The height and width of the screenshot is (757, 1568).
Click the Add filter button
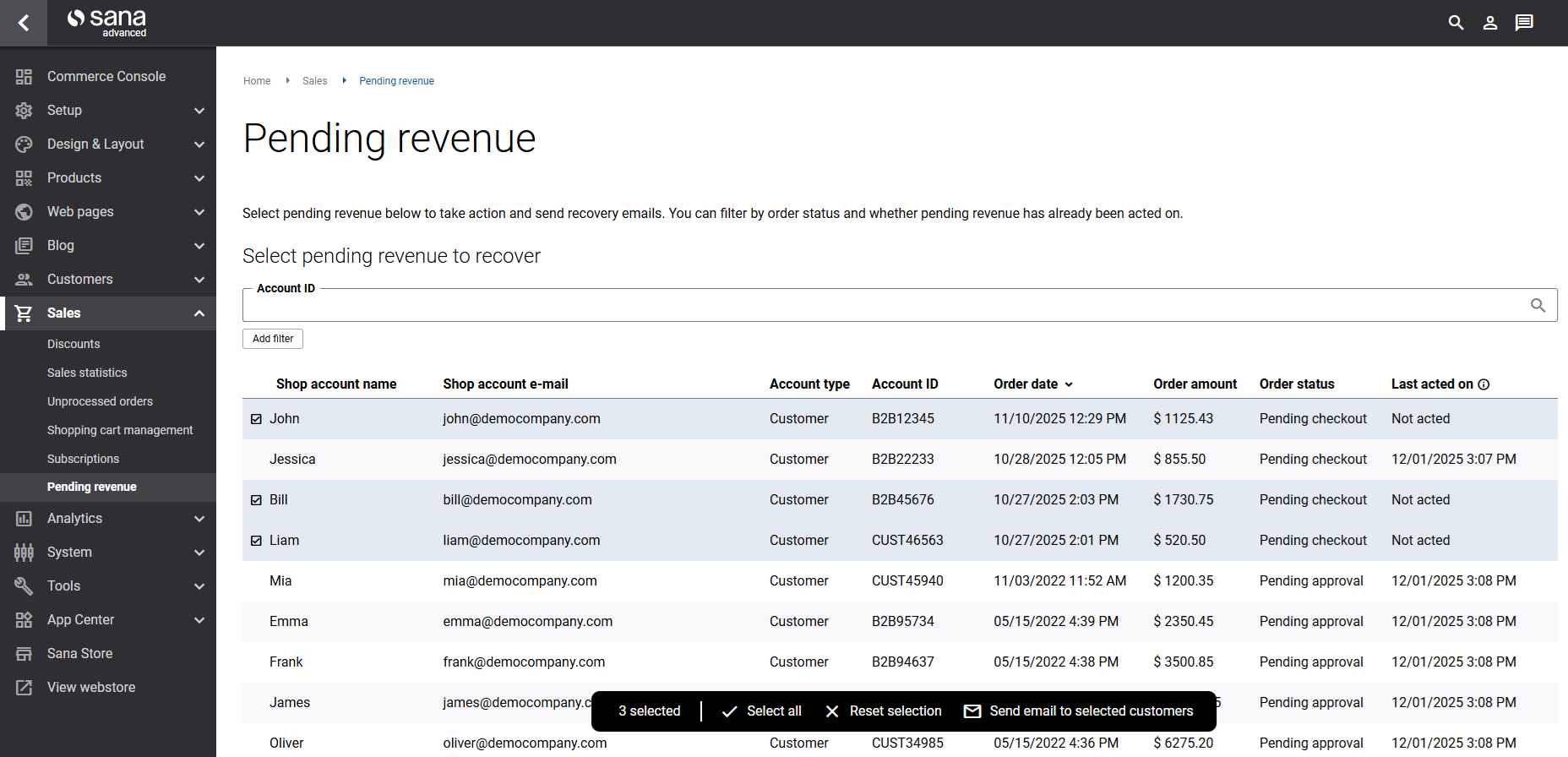[x=273, y=339]
